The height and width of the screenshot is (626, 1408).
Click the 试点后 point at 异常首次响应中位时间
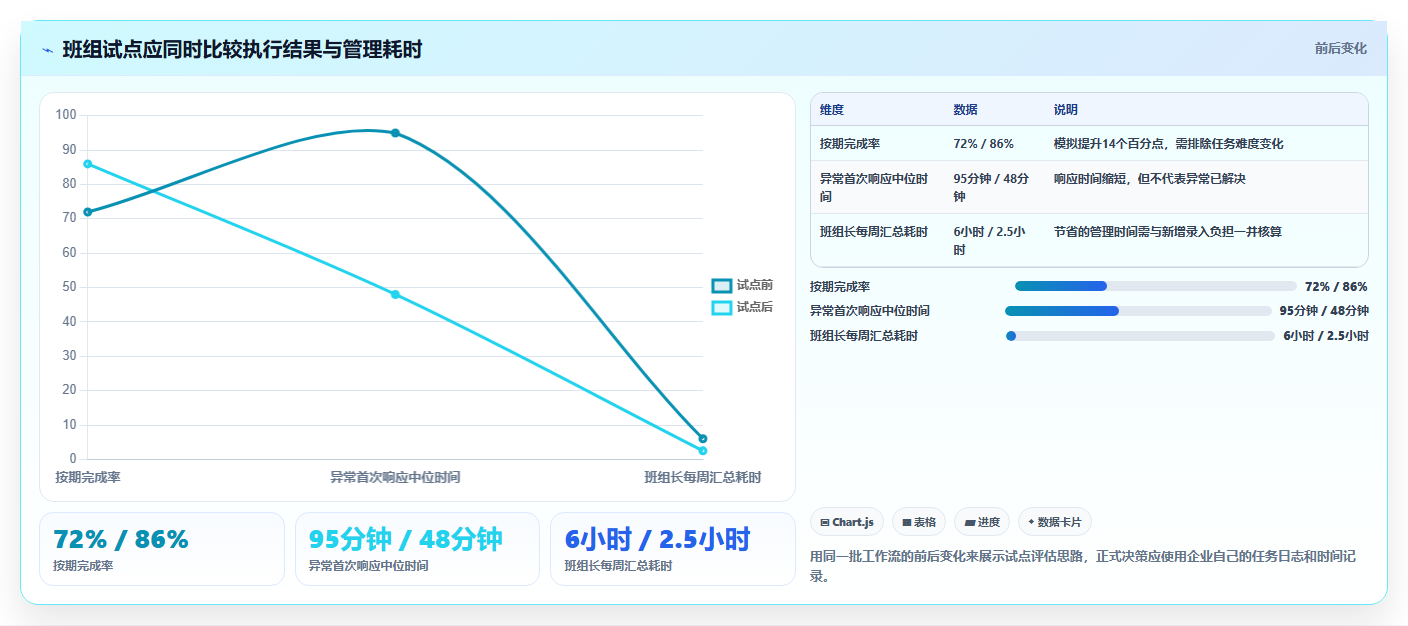coord(395,294)
